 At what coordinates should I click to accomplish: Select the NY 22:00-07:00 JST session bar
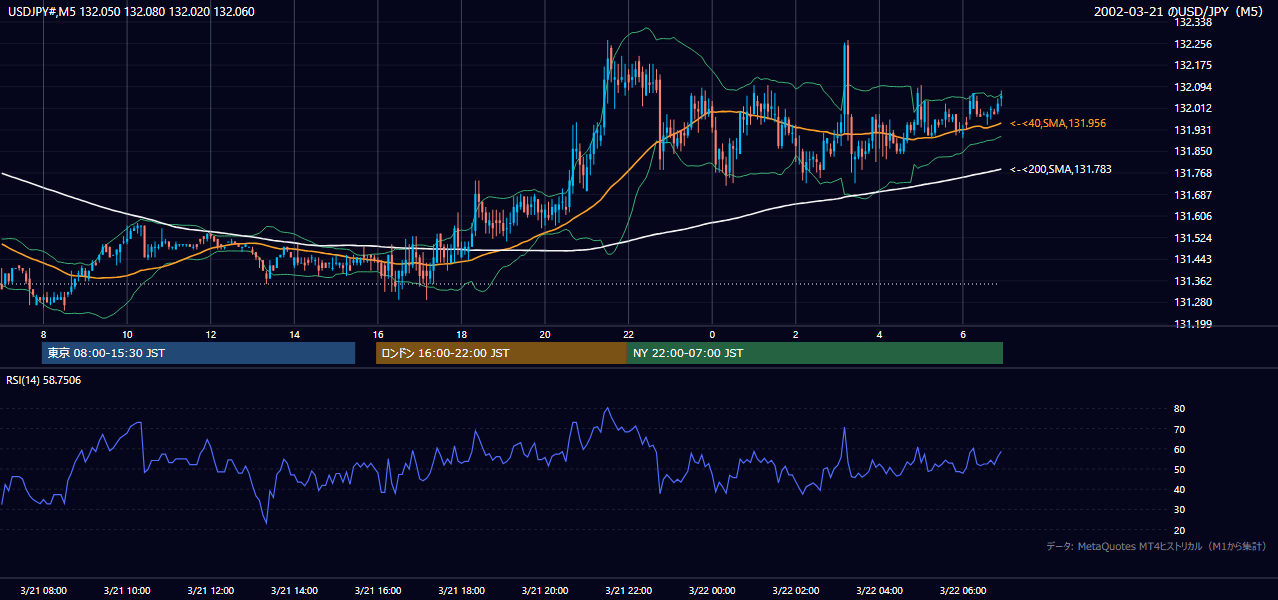click(x=815, y=353)
